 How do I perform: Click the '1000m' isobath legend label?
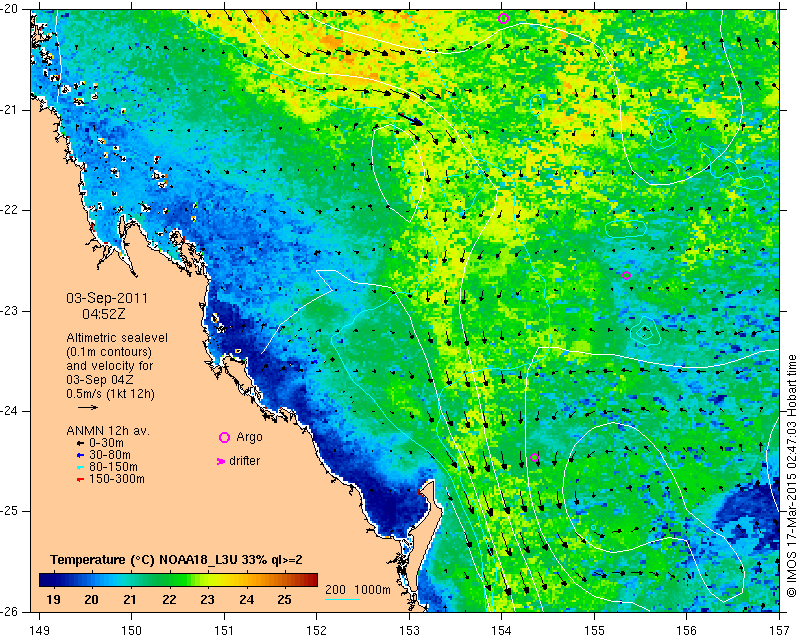click(372, 589)
